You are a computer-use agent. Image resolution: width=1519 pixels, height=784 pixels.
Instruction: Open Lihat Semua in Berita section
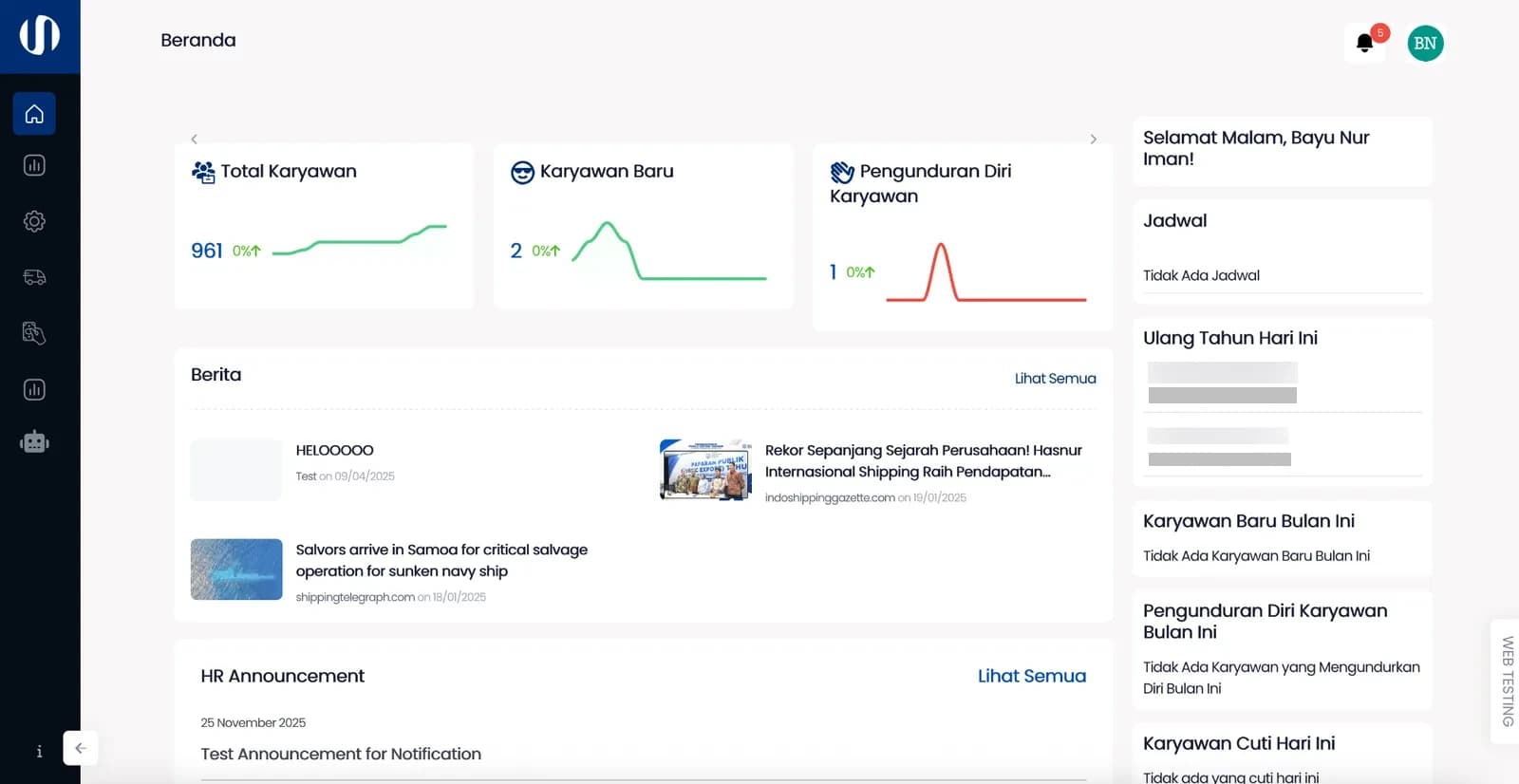pyautogui.click(x=1055, y=378)
